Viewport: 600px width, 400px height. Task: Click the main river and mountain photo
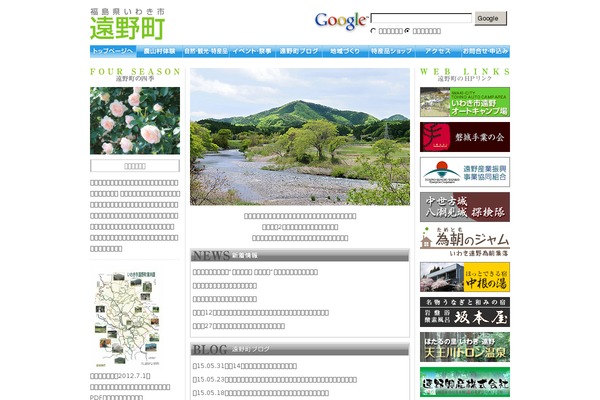tap(300, 137)
